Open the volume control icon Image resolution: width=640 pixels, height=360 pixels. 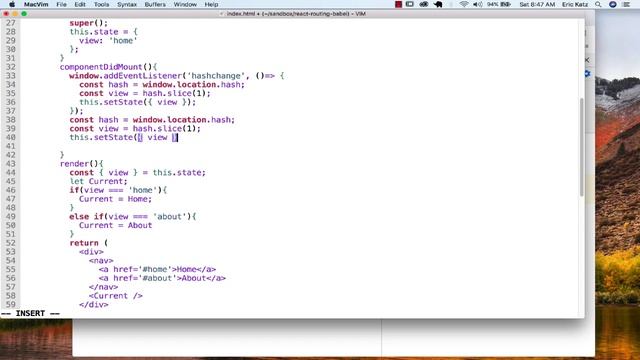(x=477, y=4)
